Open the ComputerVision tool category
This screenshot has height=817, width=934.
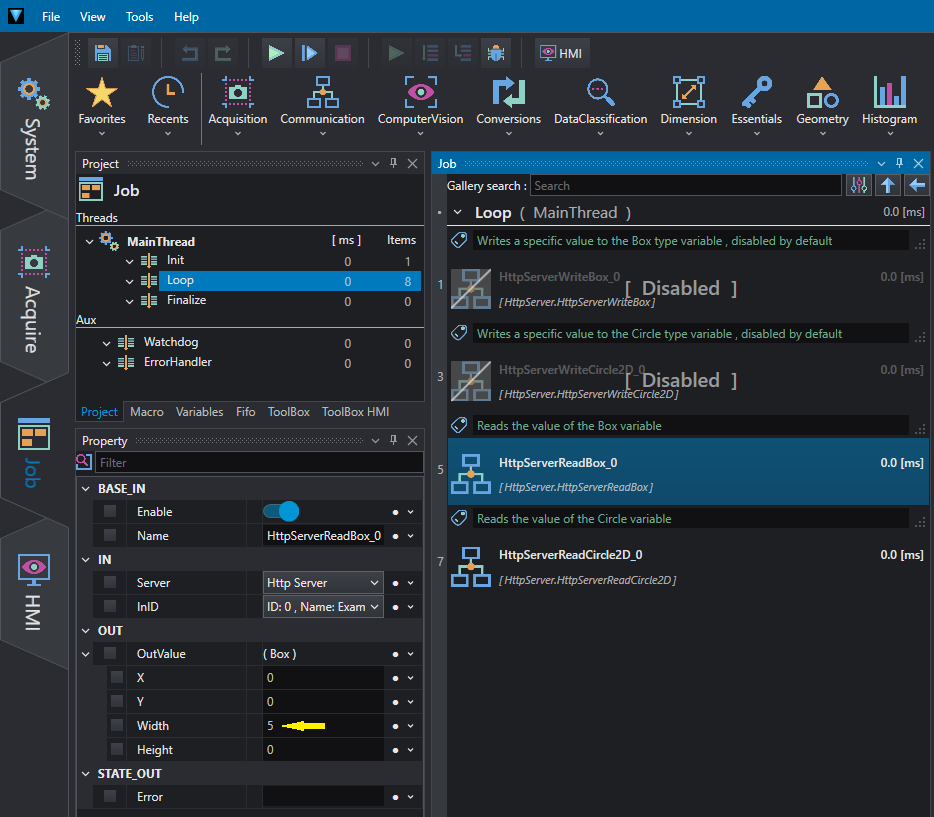tap(420, 106)
